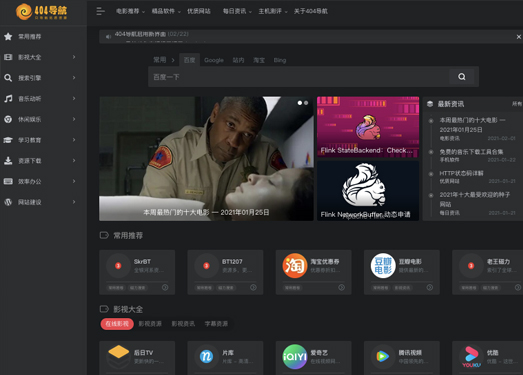The width and height of the screenshot is (523, 375).
Task: Click the iQIYI green logo icon
Action: [x=295, y=357]
